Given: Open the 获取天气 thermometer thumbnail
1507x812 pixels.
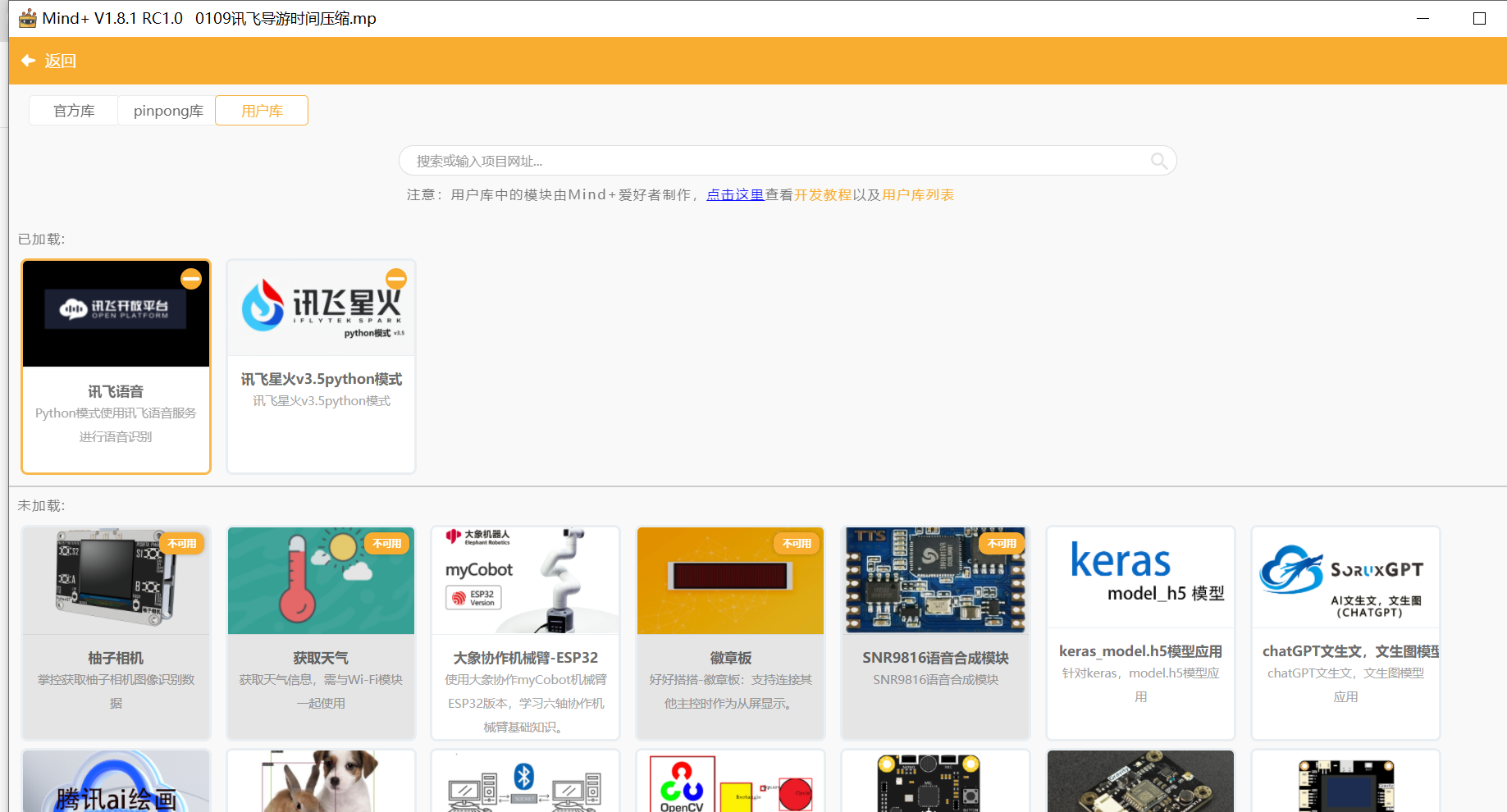Looking at the screenshot, I should pos(321,581).
